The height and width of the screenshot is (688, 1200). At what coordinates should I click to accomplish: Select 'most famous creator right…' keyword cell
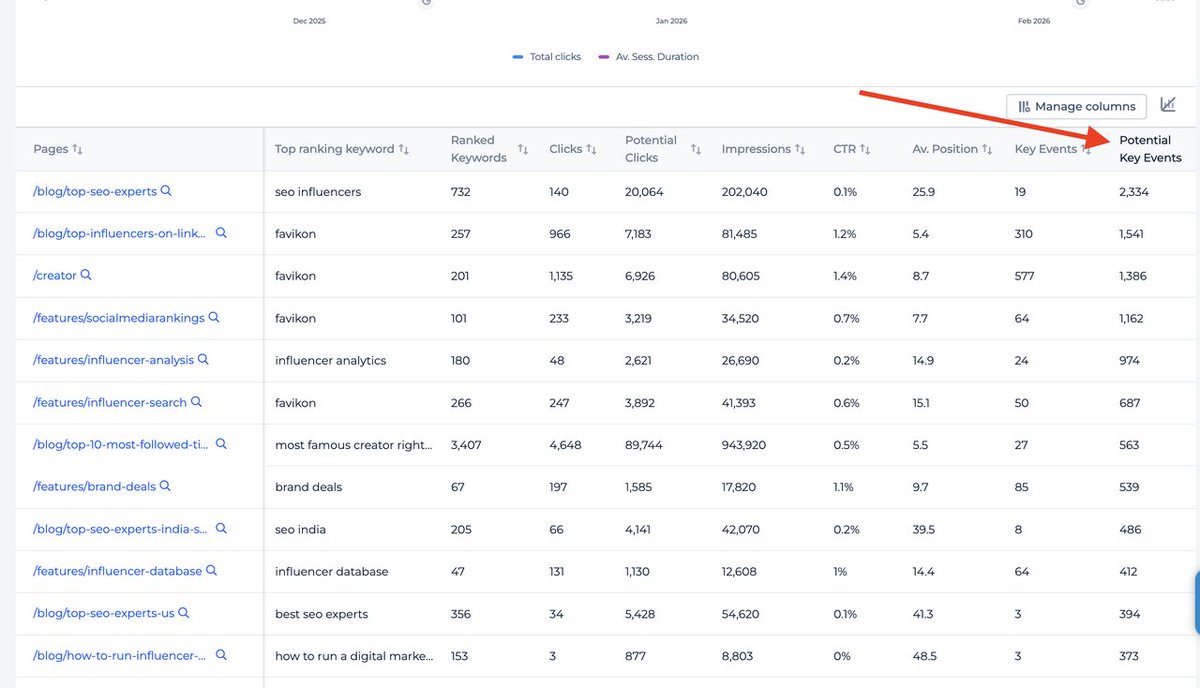[x=354, y=445]
